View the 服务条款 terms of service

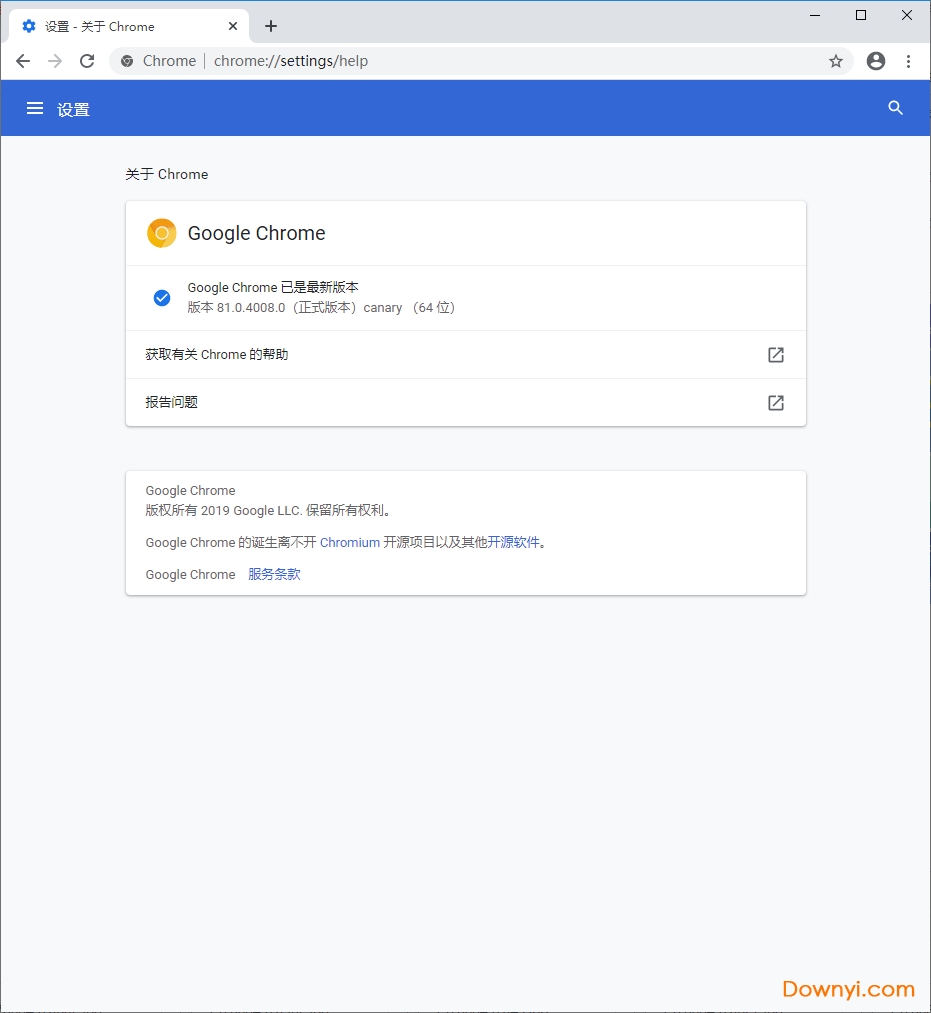coord(273,574)
